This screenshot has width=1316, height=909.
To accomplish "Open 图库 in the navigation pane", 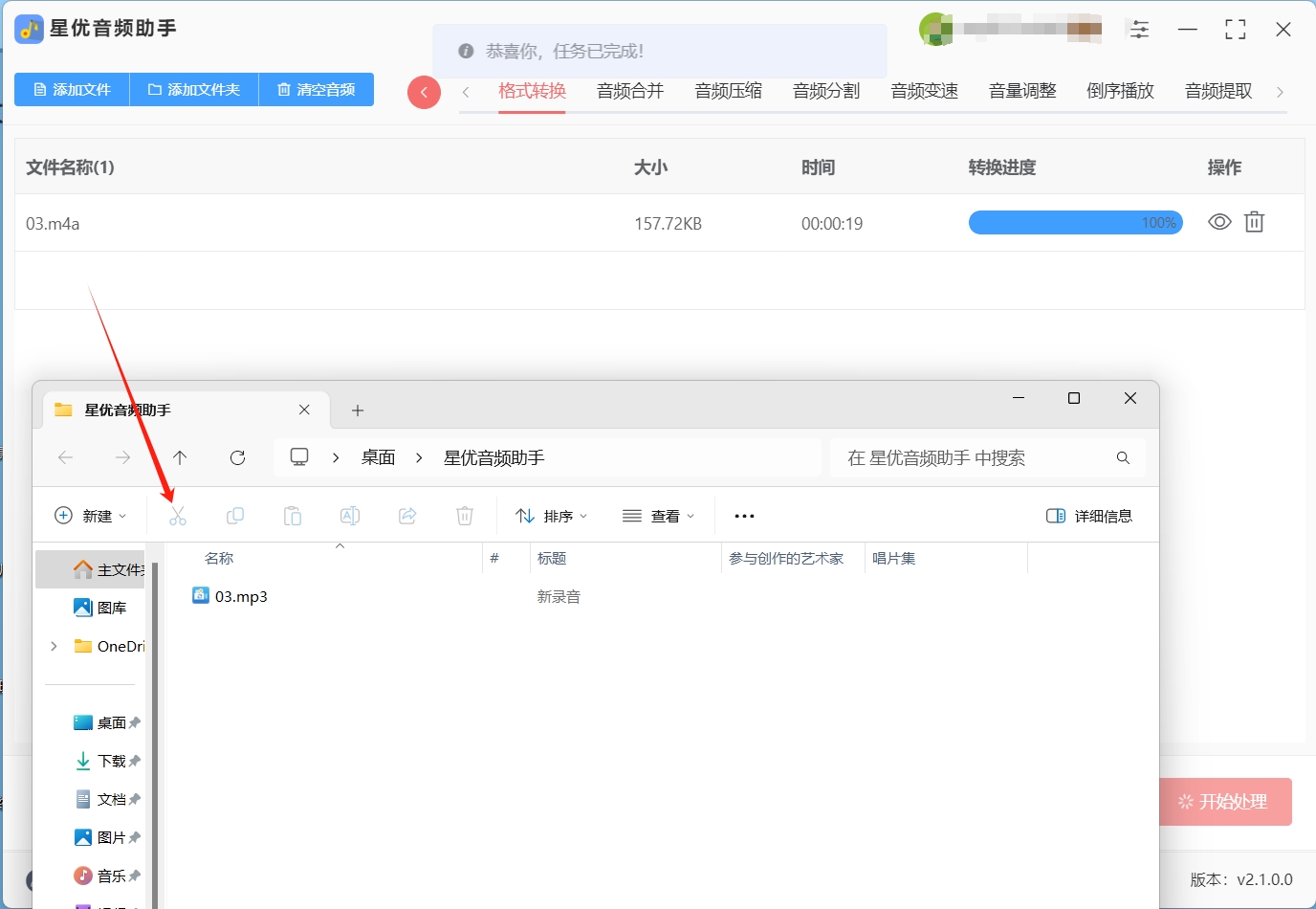I will tap(100, 608).
